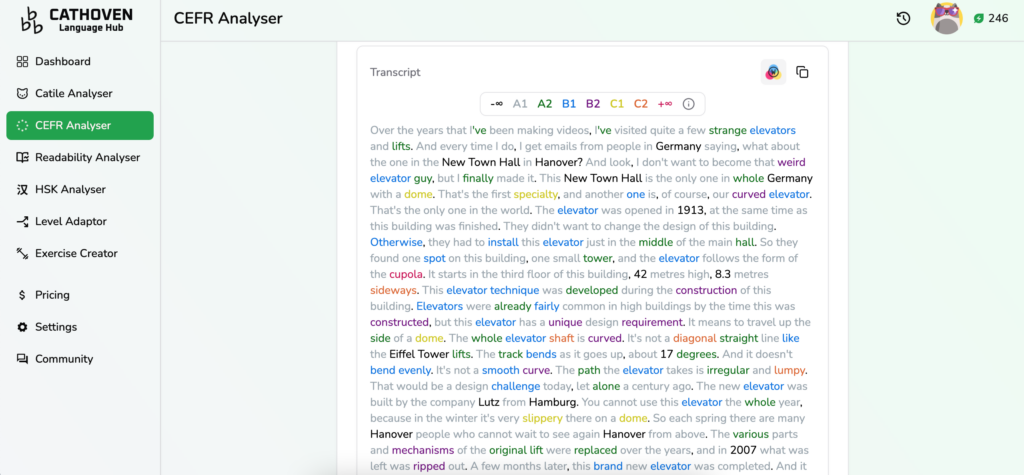
Task: Click the orange word 'sideways'
Action: [x=393, y=290]
